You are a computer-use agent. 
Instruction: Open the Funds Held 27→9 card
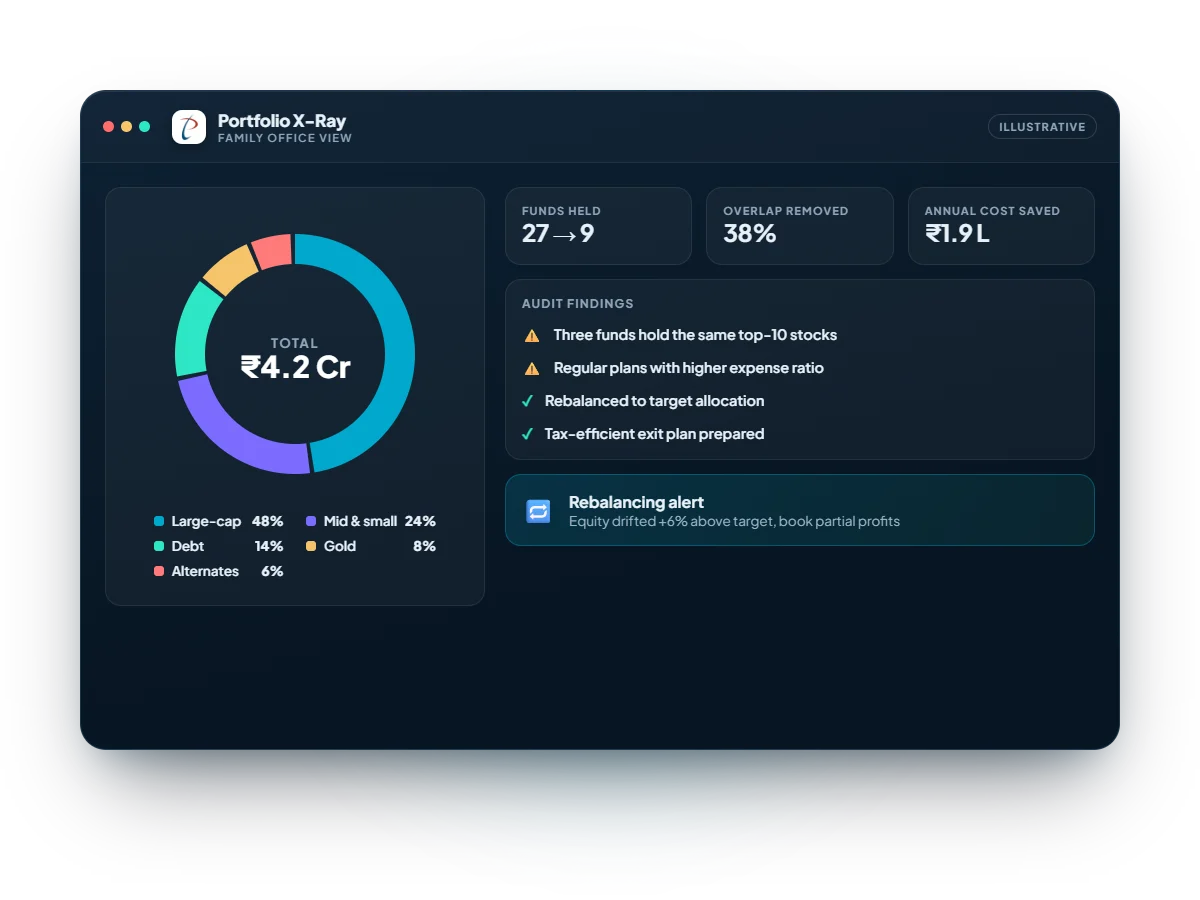(x=598, y=226)
